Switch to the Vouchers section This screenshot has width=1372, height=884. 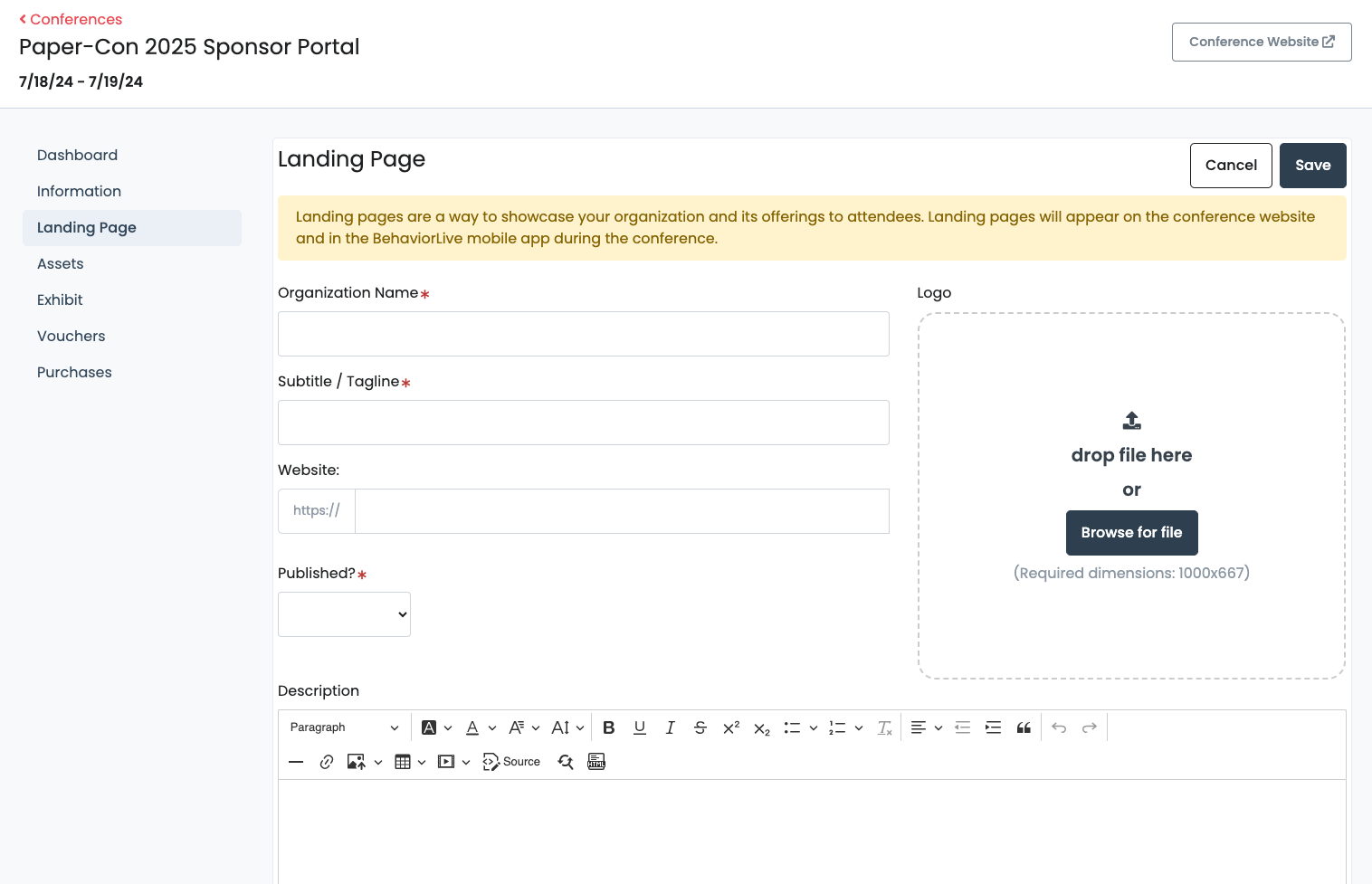(71, 336)
